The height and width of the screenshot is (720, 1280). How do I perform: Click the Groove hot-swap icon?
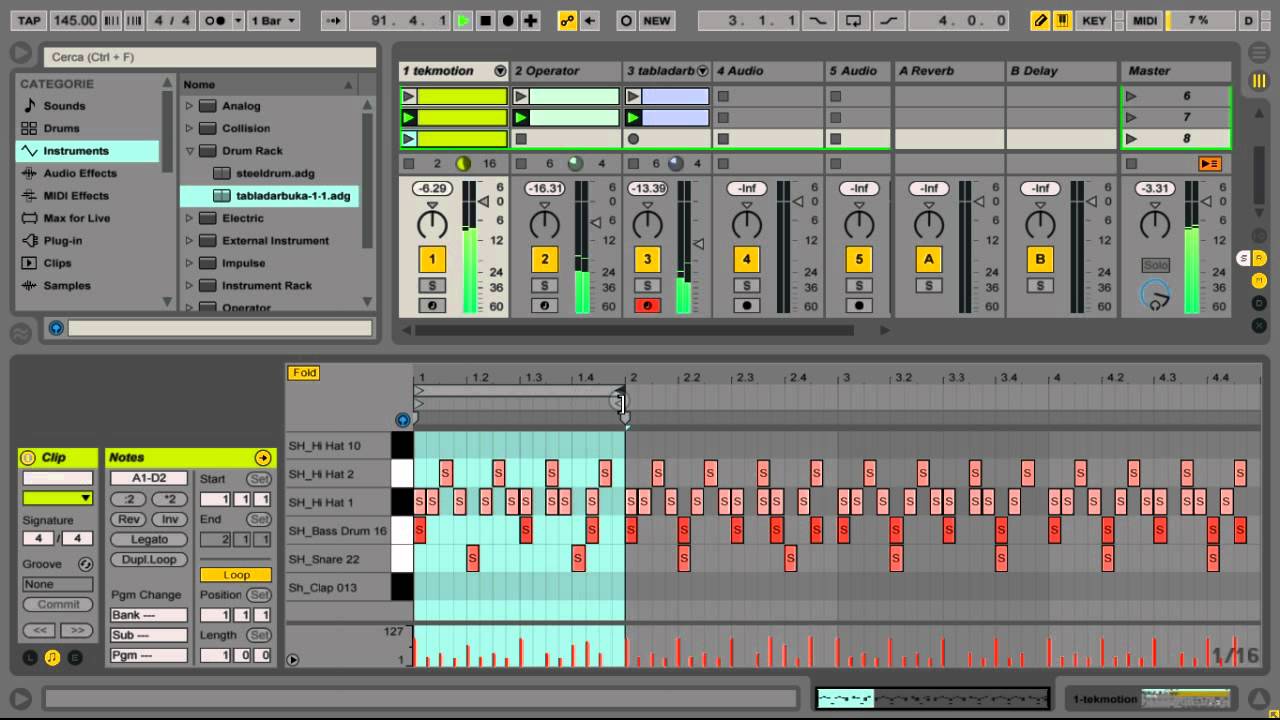click(x=86, y=564)
